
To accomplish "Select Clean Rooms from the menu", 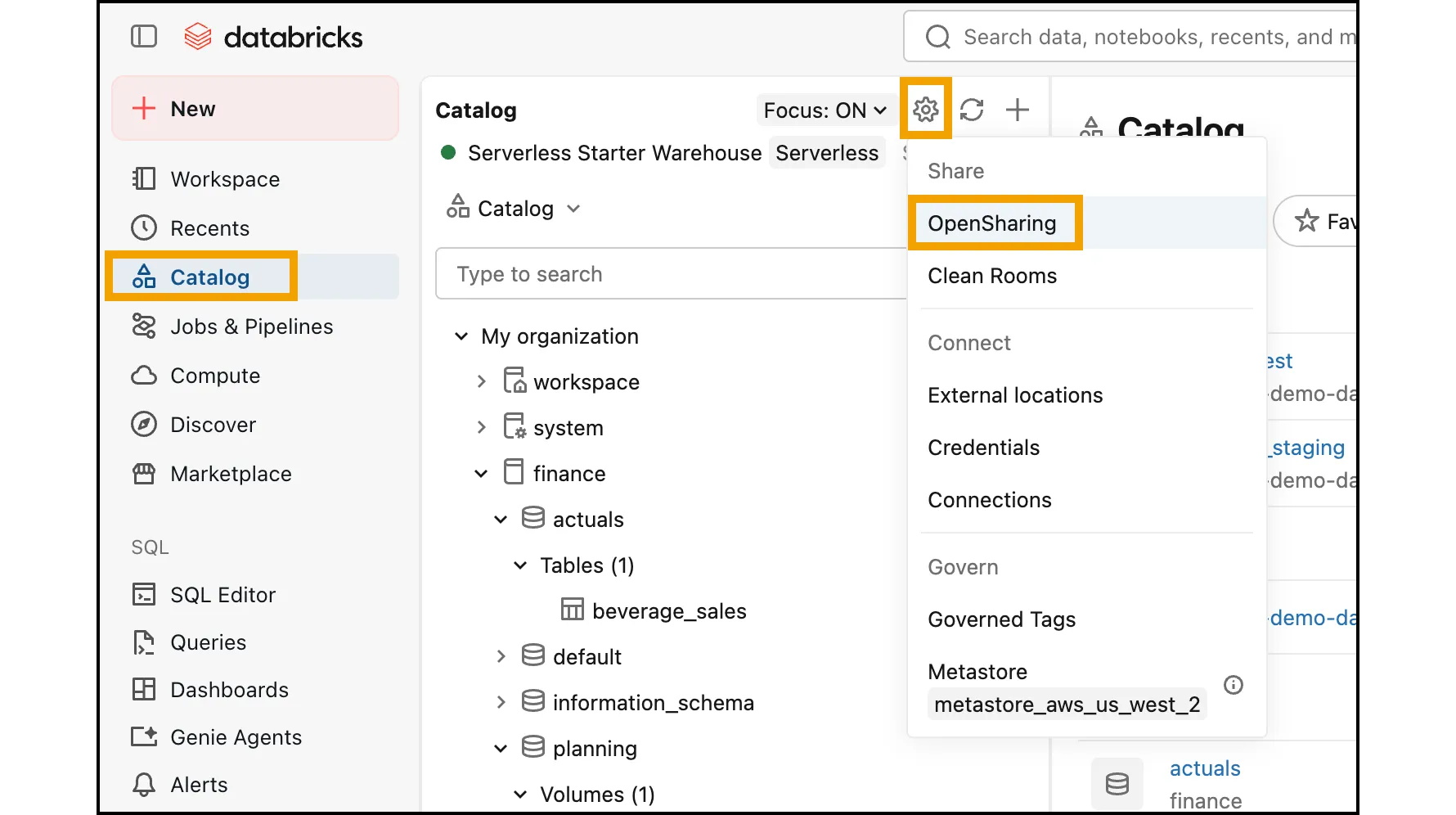I will click(1087, 276).
